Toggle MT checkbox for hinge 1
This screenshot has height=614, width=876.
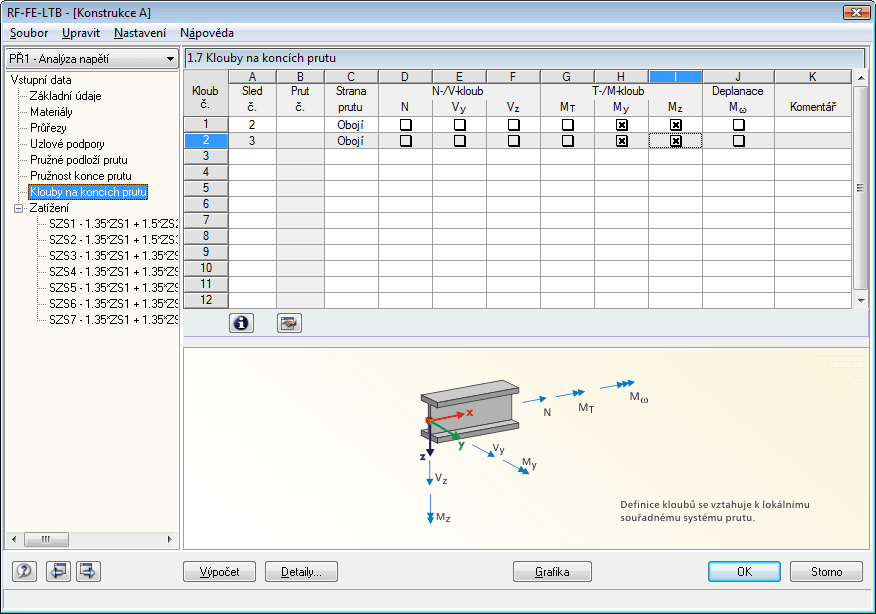coord(568,125)
